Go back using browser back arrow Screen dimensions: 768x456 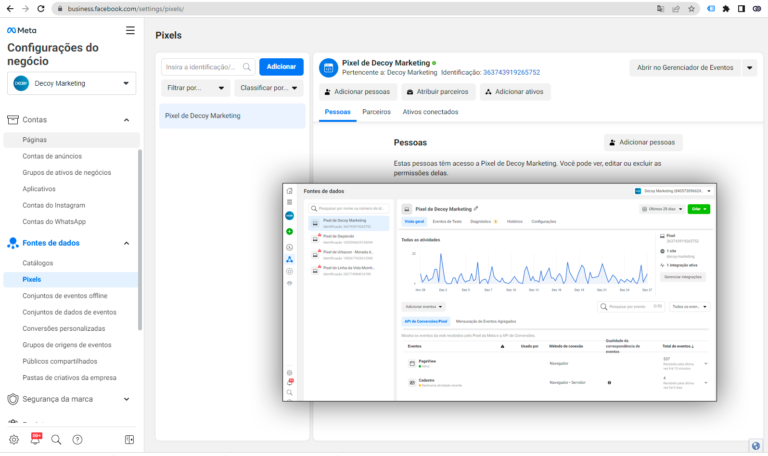click(10, 9)
